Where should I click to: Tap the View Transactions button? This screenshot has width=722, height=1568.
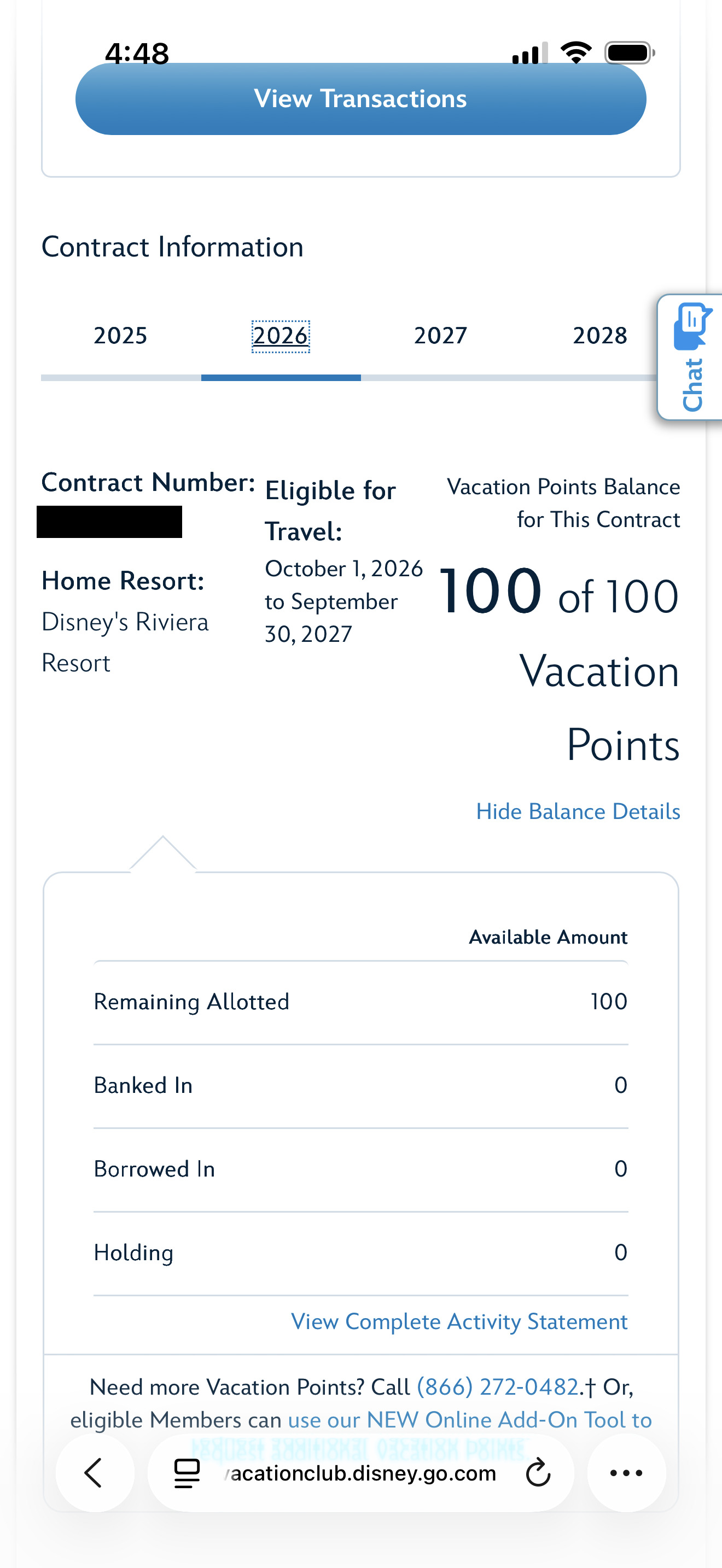[360, 98]
